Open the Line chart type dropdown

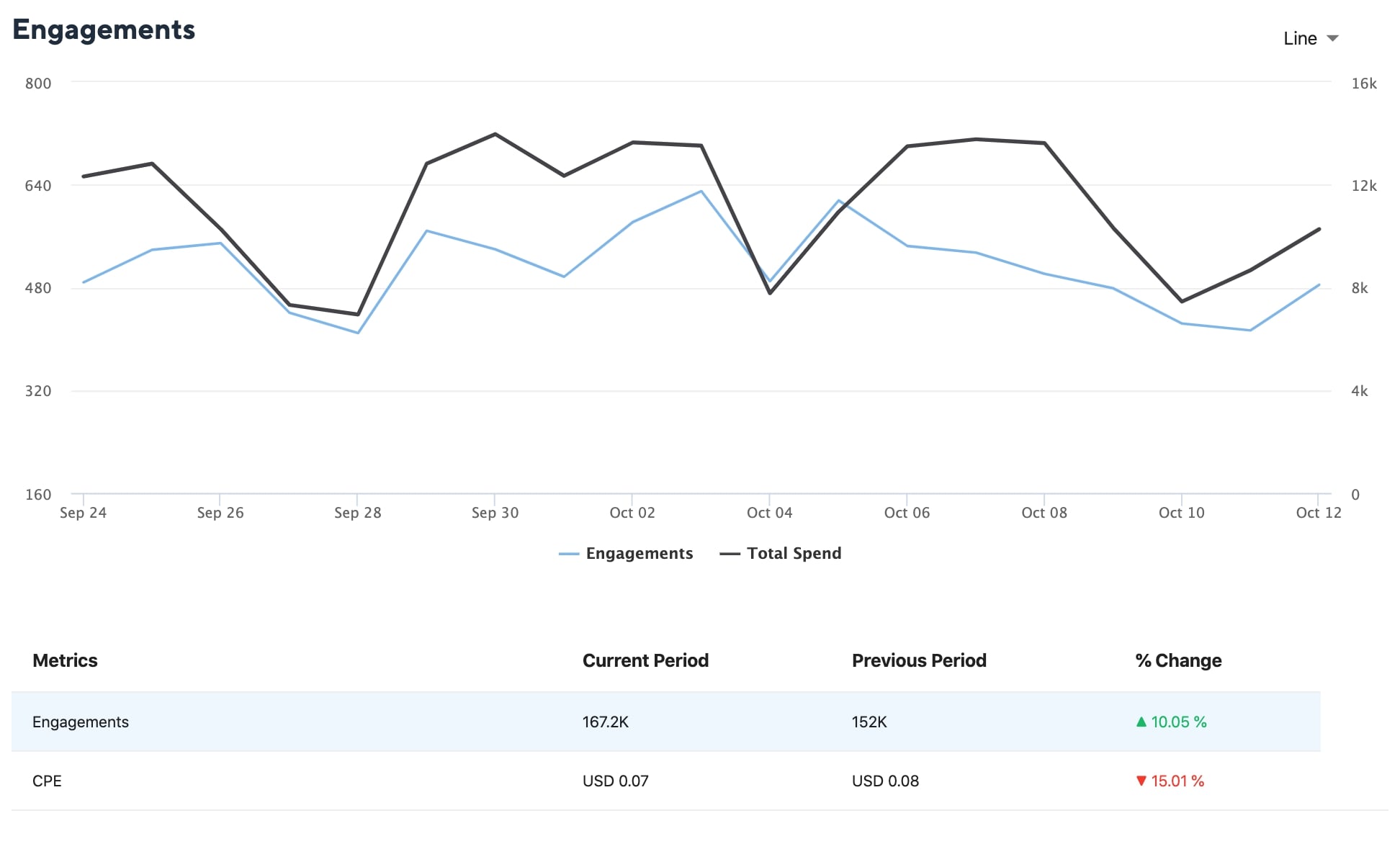[x=1301, y=38]
